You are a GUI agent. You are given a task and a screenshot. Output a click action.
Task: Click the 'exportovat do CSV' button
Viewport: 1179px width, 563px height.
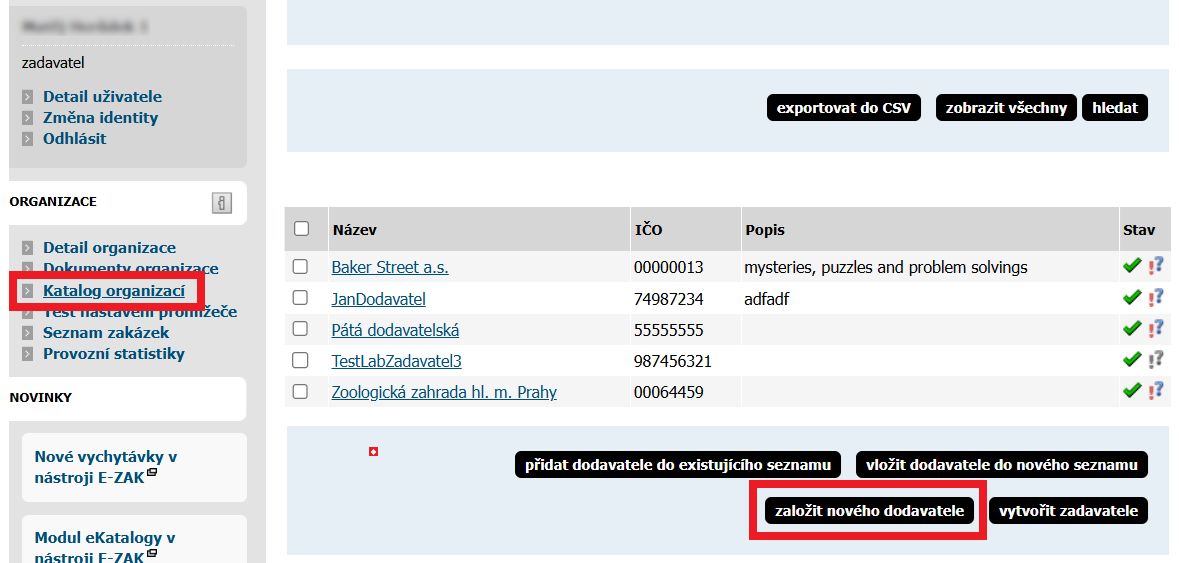pyautogui.click(x=844, y=108)
